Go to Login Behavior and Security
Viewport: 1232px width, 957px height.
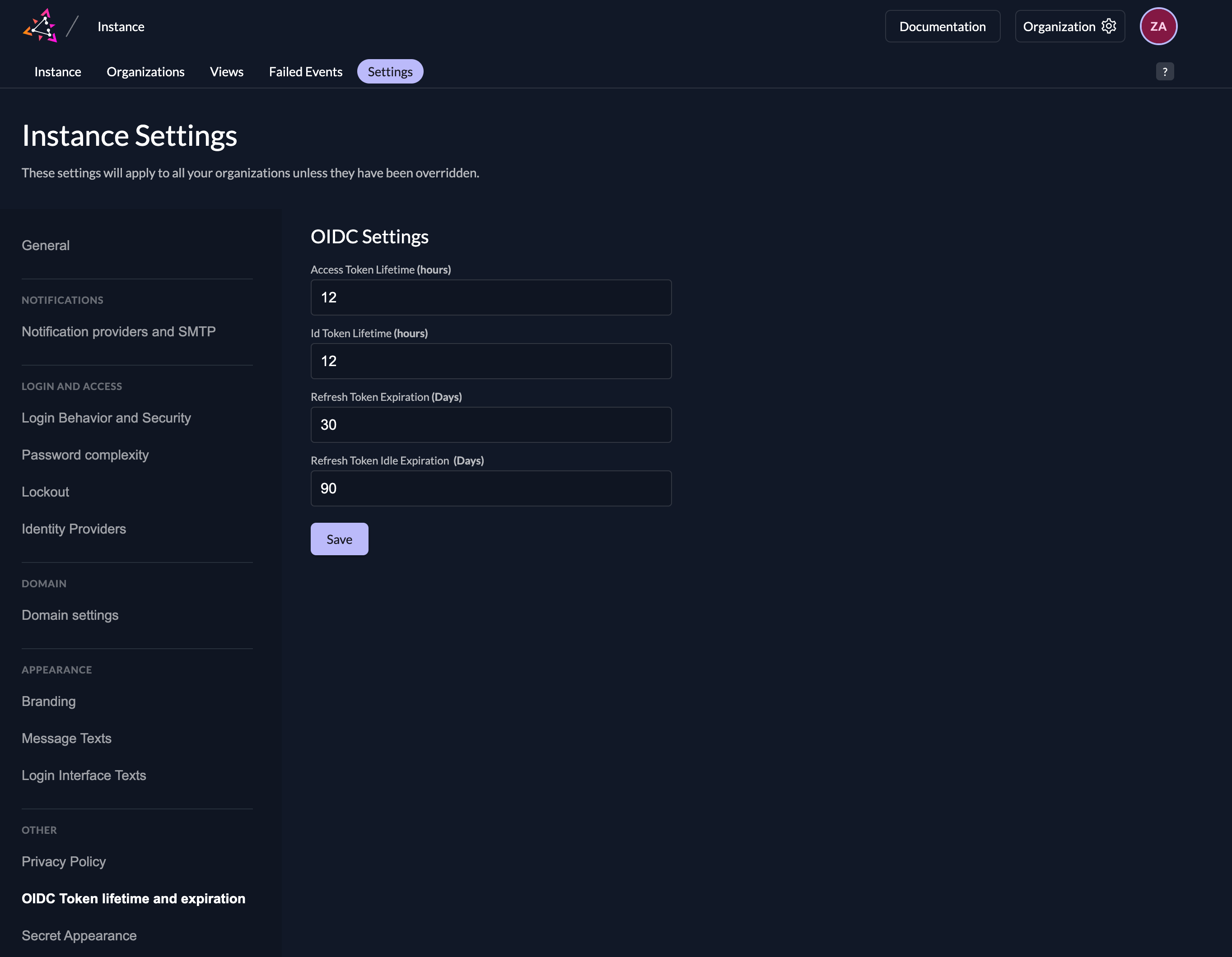click(x=106, y=418)
